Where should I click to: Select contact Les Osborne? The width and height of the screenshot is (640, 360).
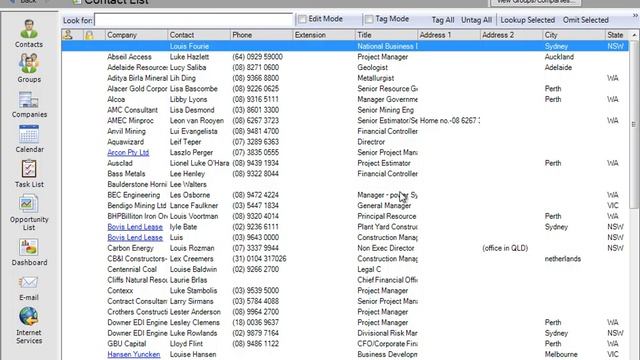(190, 195)
